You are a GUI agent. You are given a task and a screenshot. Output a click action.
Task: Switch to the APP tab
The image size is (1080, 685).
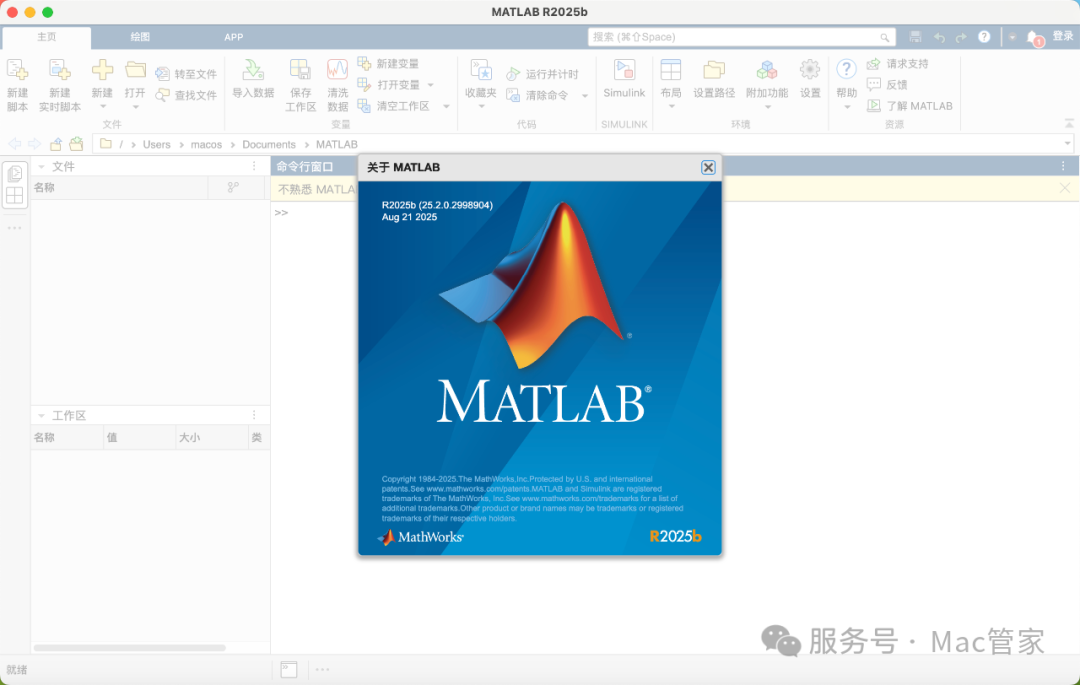coord(233,37)
